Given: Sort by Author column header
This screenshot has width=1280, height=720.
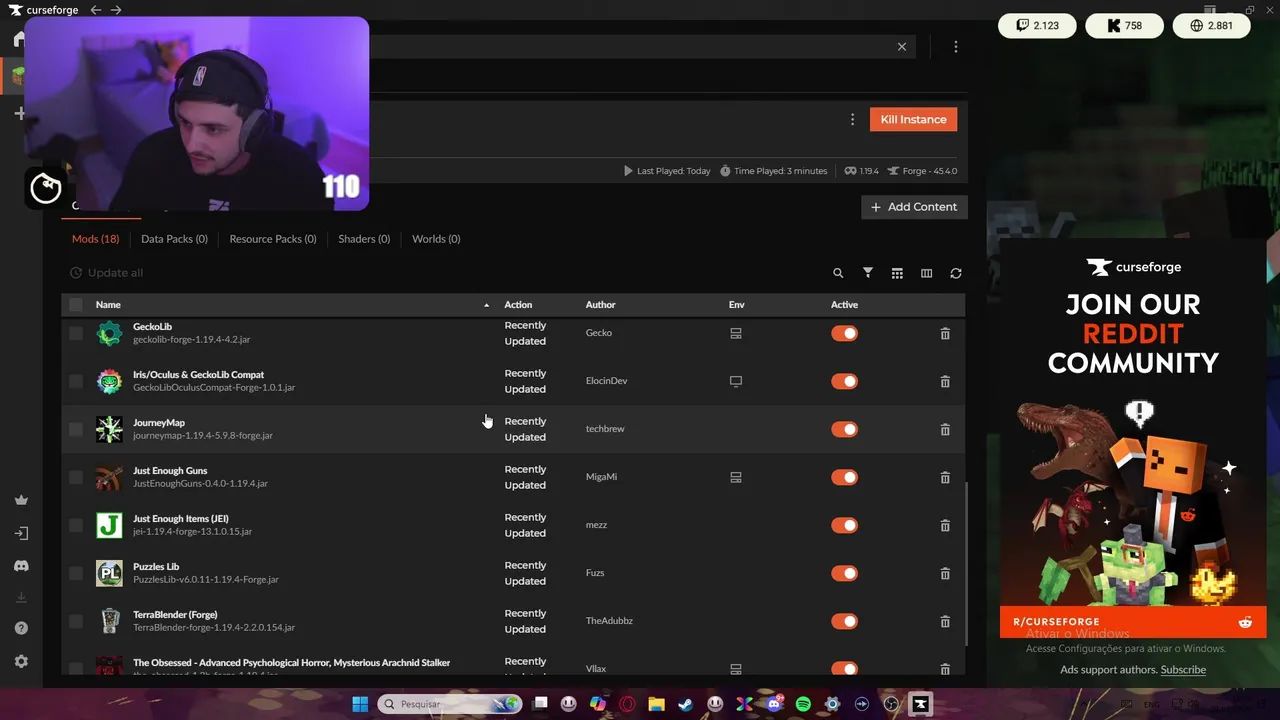Looking at the screenshot, I should 600,305.
